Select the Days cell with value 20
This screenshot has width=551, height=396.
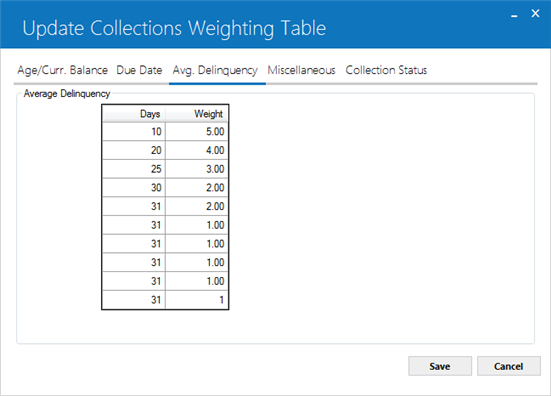[134, 150]
